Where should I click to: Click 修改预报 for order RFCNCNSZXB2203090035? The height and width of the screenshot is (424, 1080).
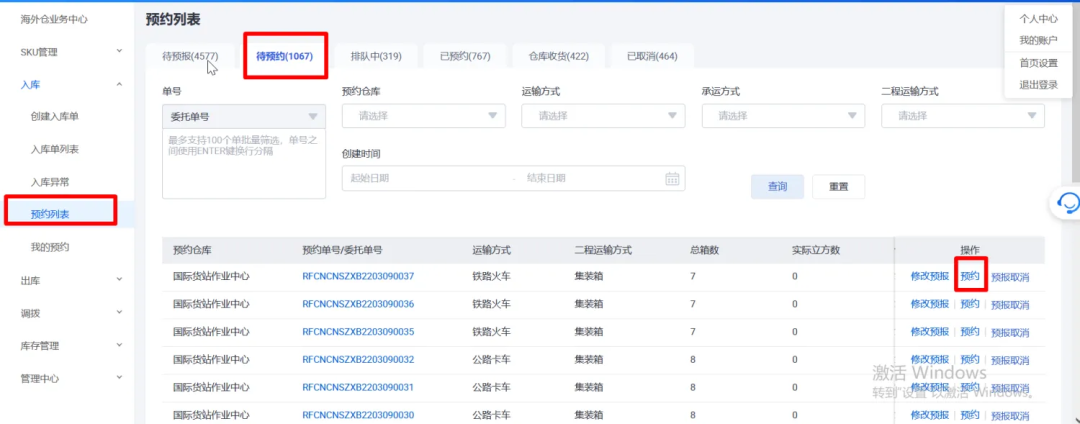929,332
